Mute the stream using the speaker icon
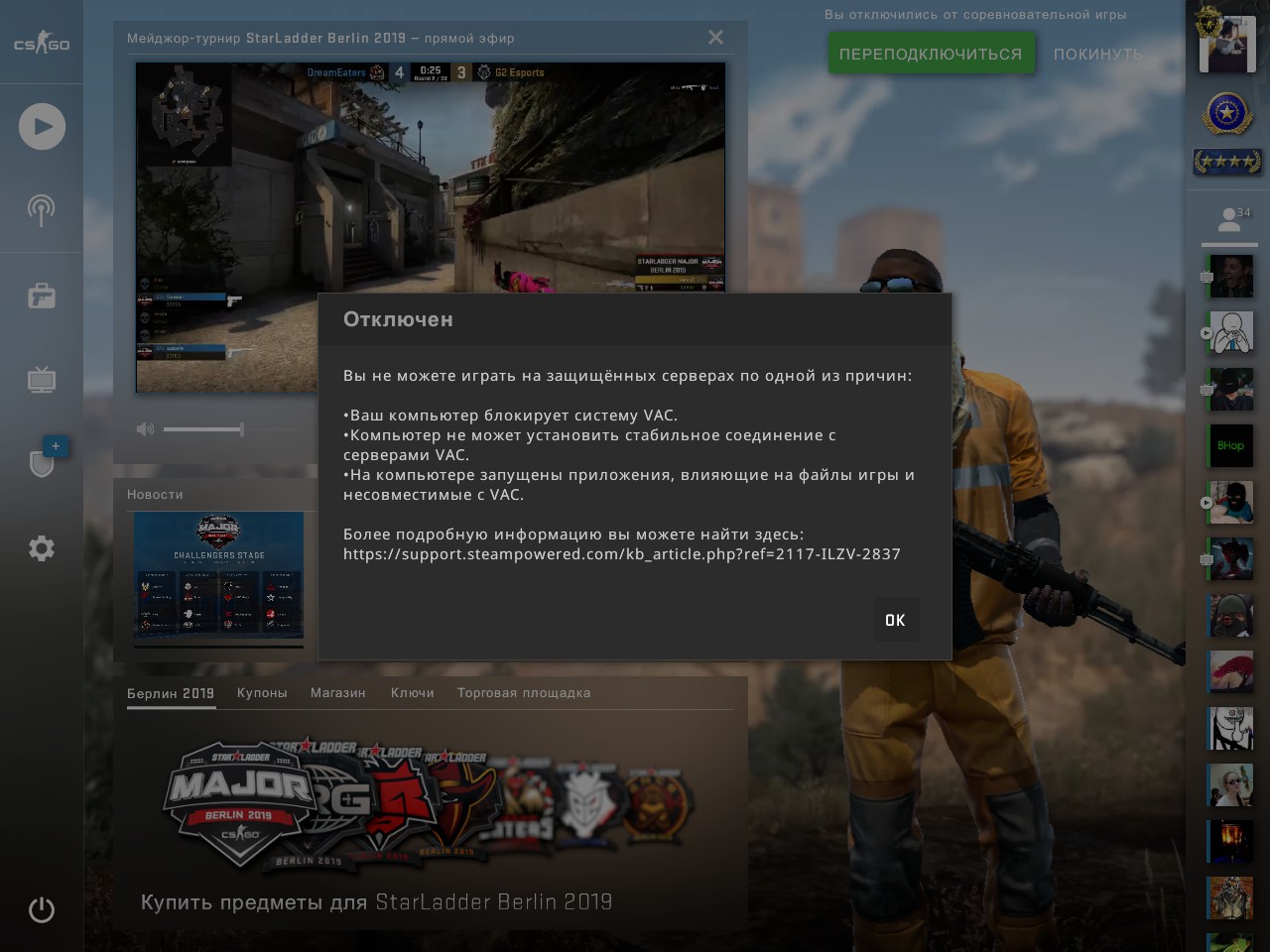 [145, 428]
